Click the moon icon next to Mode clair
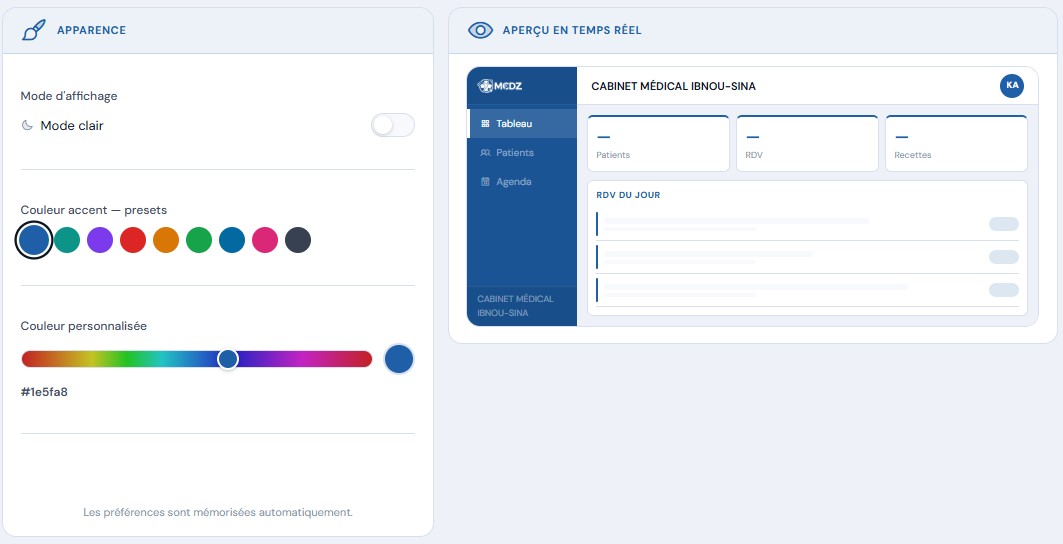The height and width of the screenshot is (544, 1063). click(x=27, y=125)
